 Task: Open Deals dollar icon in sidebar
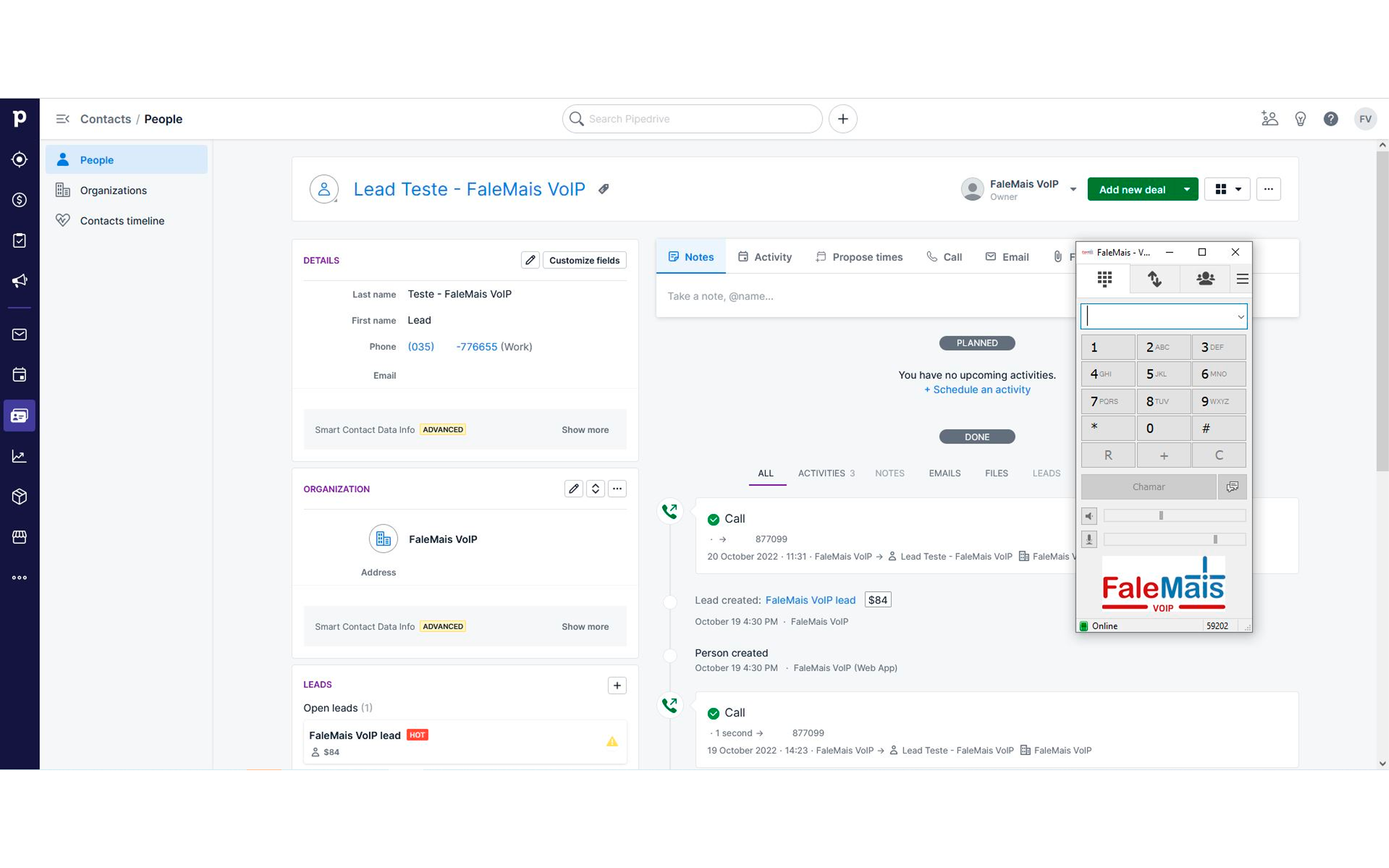[19, 200]
